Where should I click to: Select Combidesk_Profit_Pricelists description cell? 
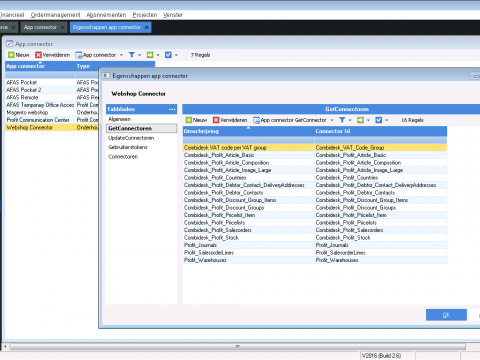(248, 223)
